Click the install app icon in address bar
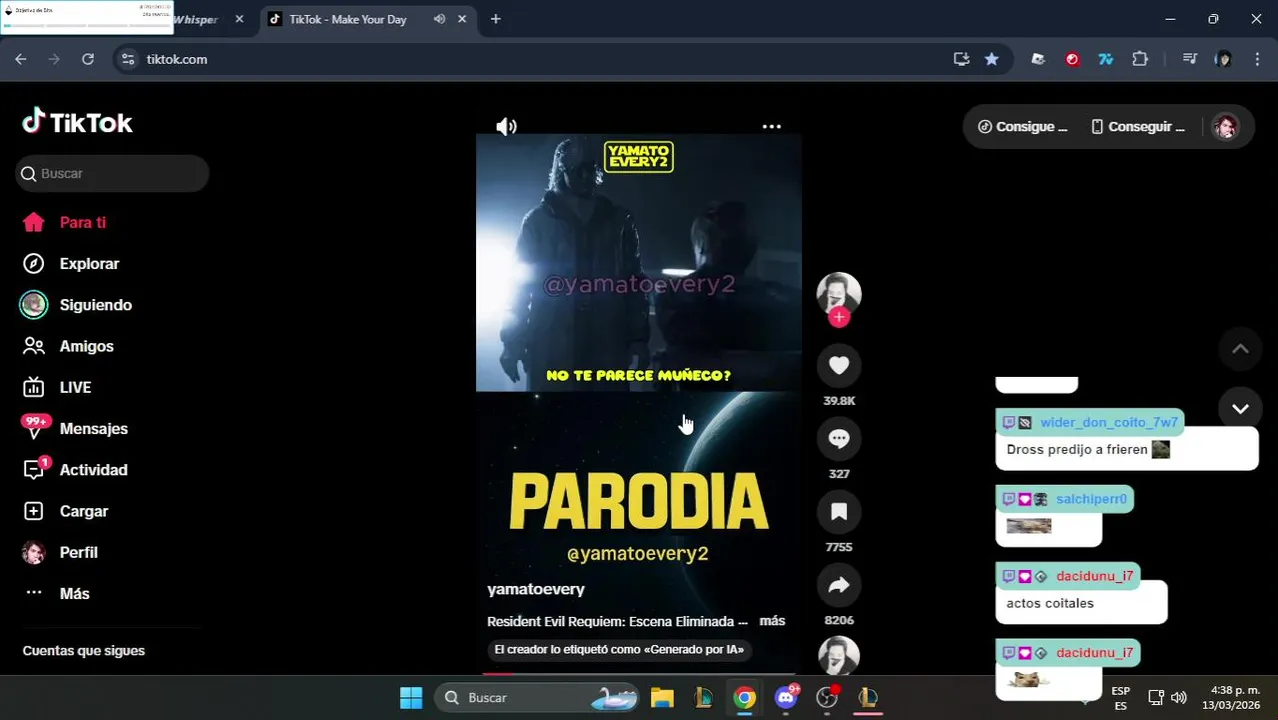 click(x=961, y=59)
